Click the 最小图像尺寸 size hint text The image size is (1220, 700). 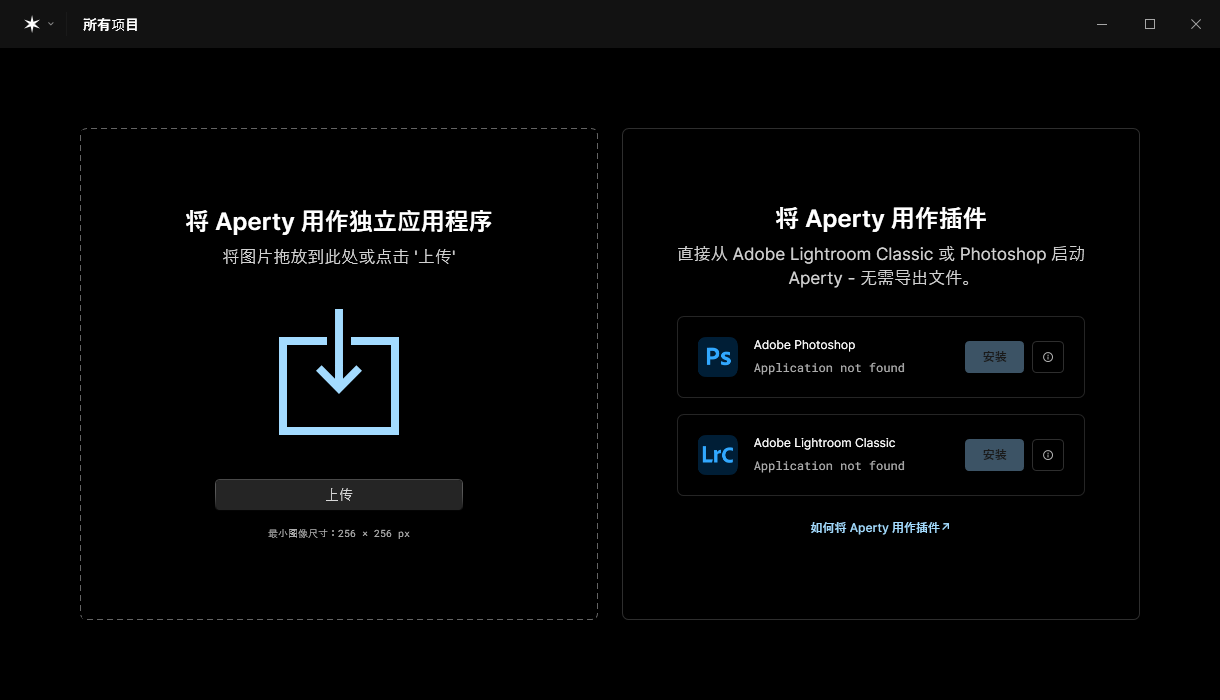(339, 533)
